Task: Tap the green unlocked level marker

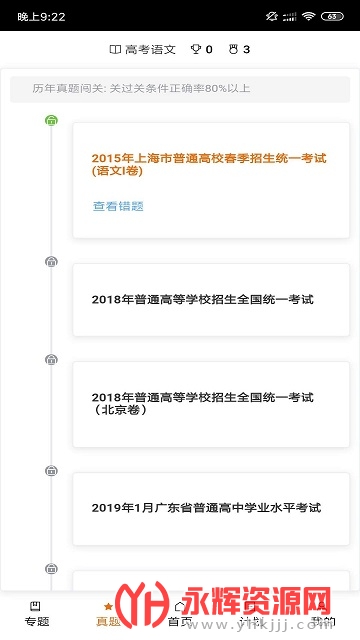Action: (x=51, y=120)
